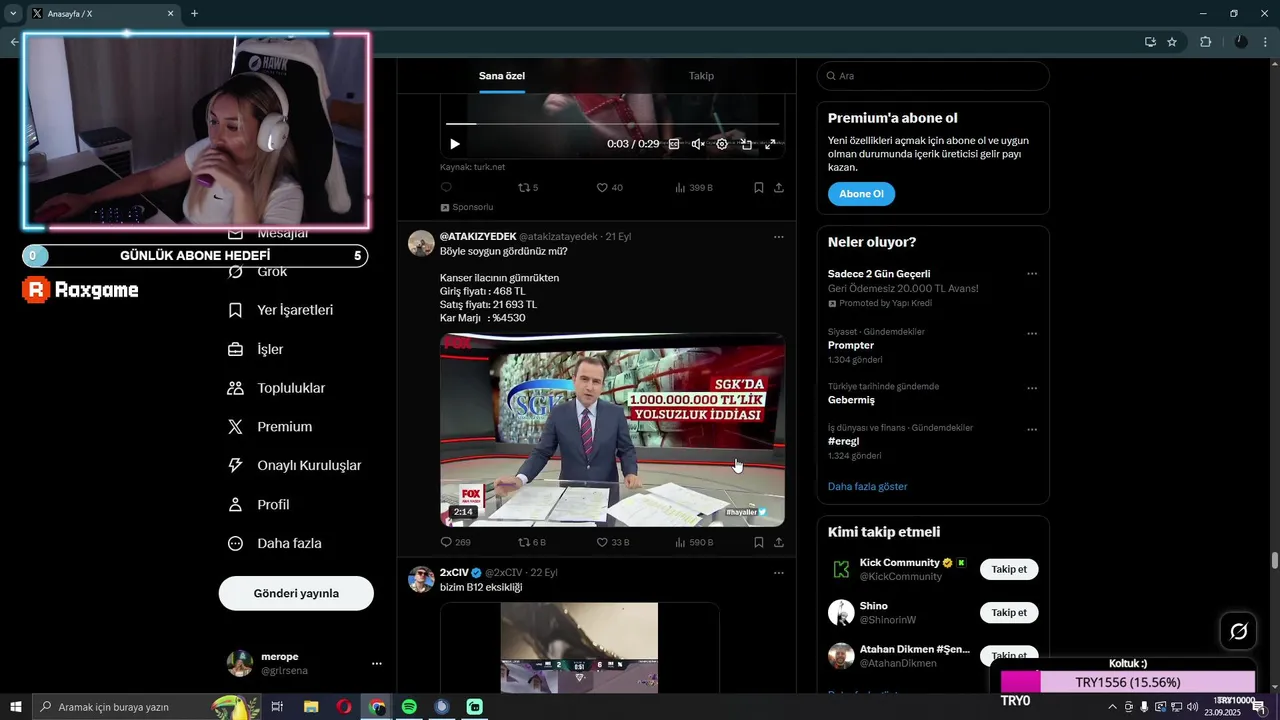Screen dimensions: 1280x720
Task: Click the Gönderi yayınla button
Action: 296,593
